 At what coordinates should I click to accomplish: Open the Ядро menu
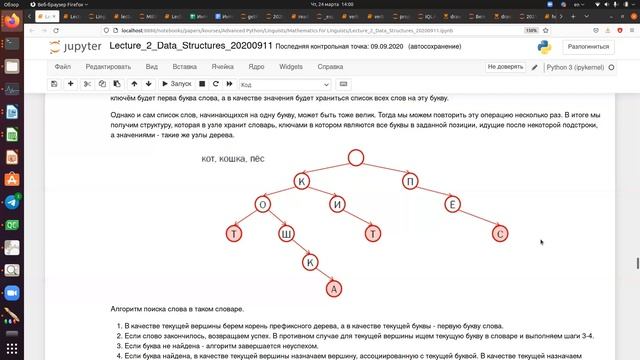point(256,67)
